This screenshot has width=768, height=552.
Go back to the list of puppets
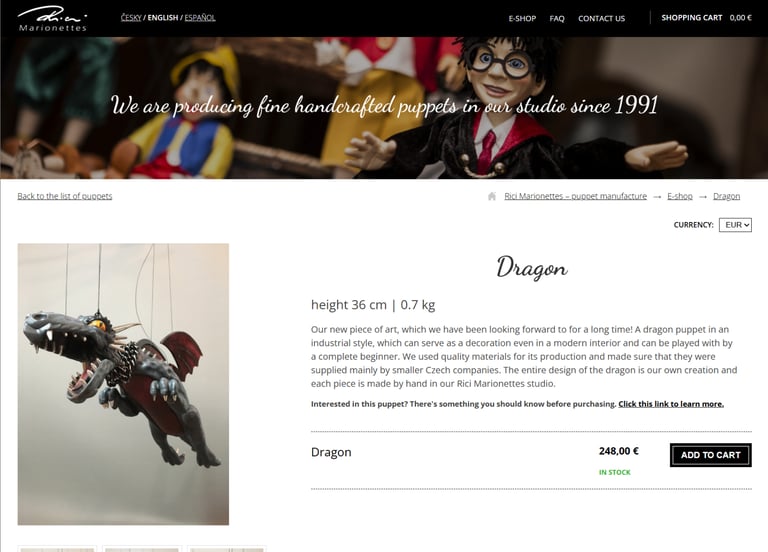point(65,196)
